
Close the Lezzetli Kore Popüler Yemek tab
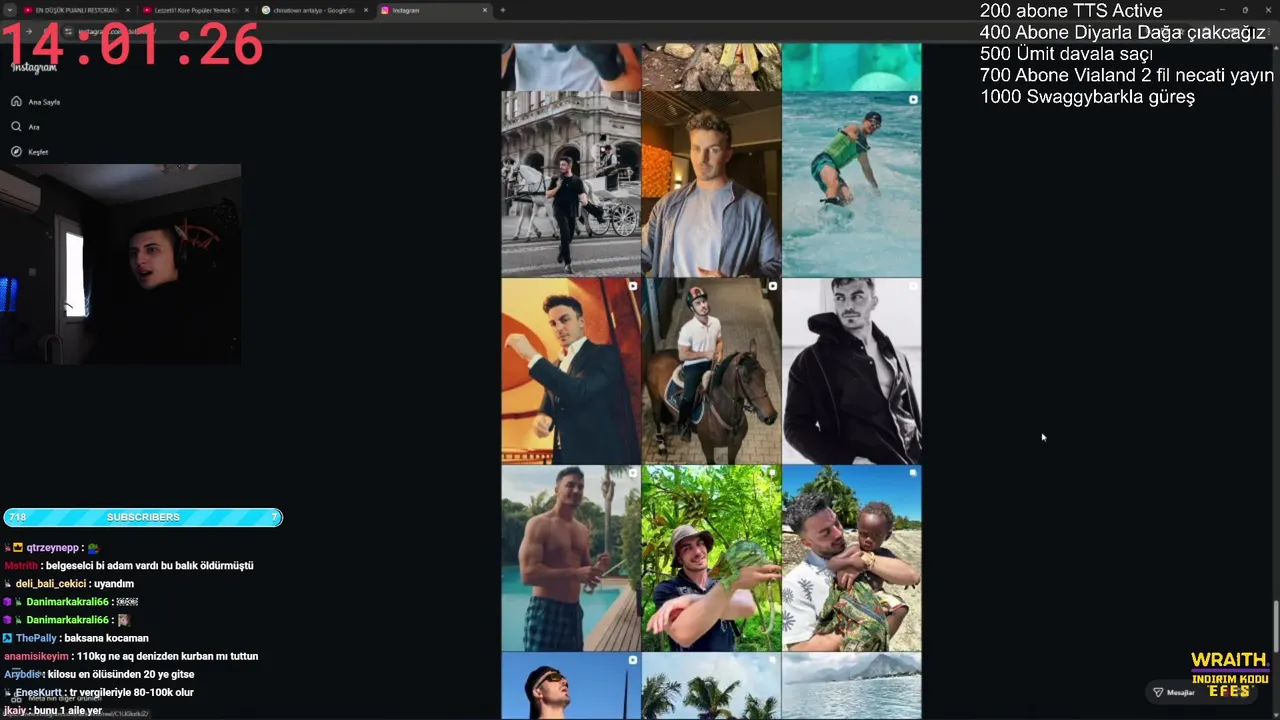(246, 10)
